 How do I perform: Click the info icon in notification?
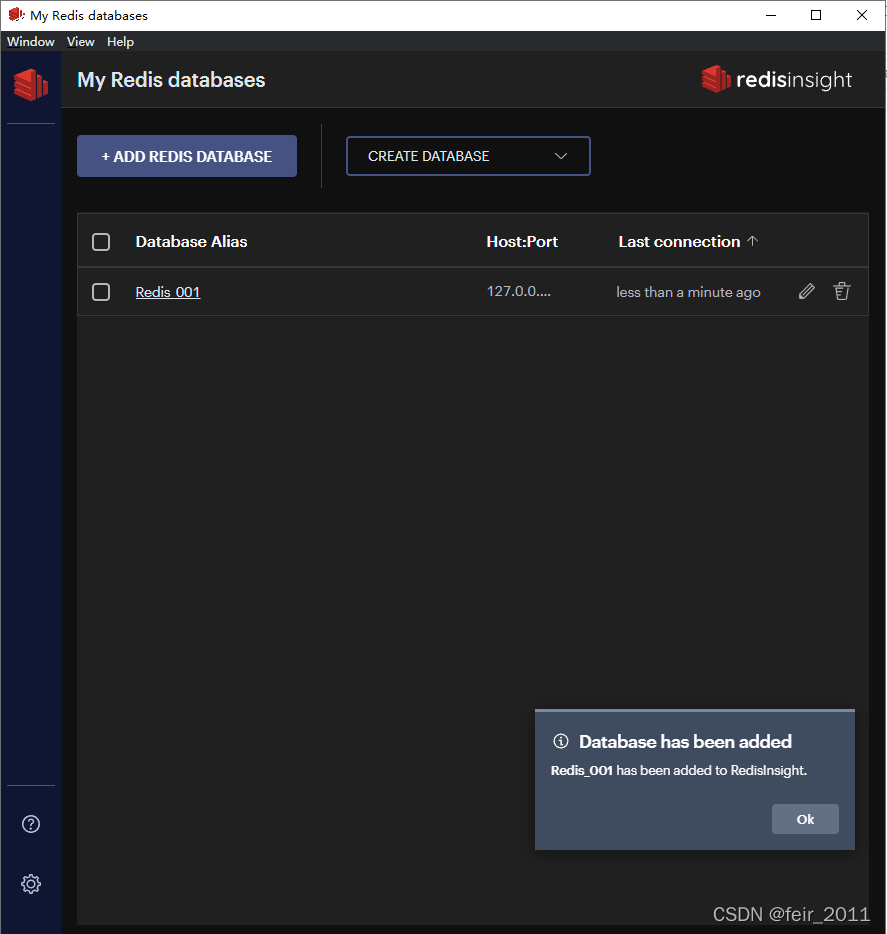tap(561, 741)
